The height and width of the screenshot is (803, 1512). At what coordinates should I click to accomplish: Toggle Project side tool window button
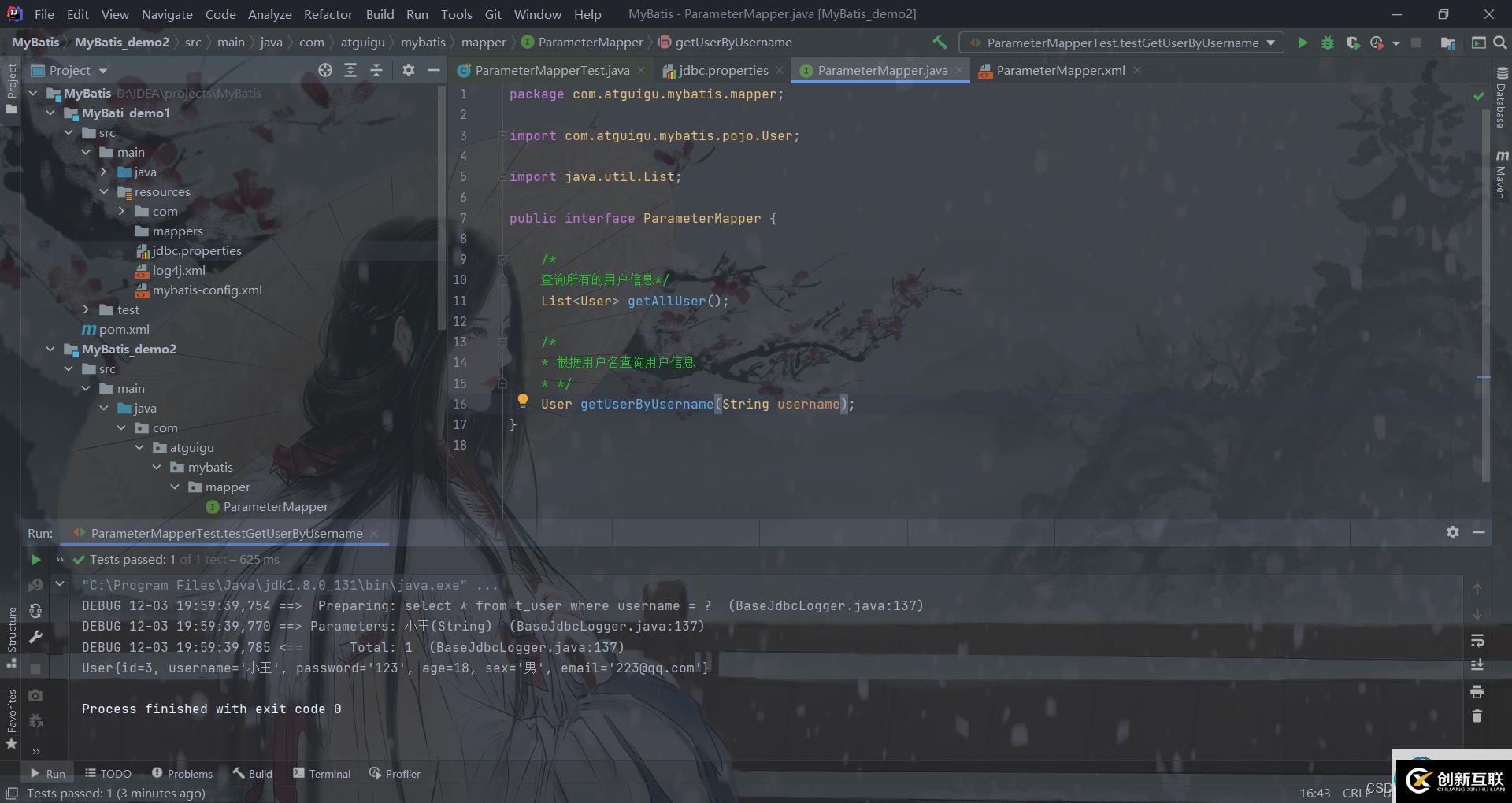tap(12, 87)
